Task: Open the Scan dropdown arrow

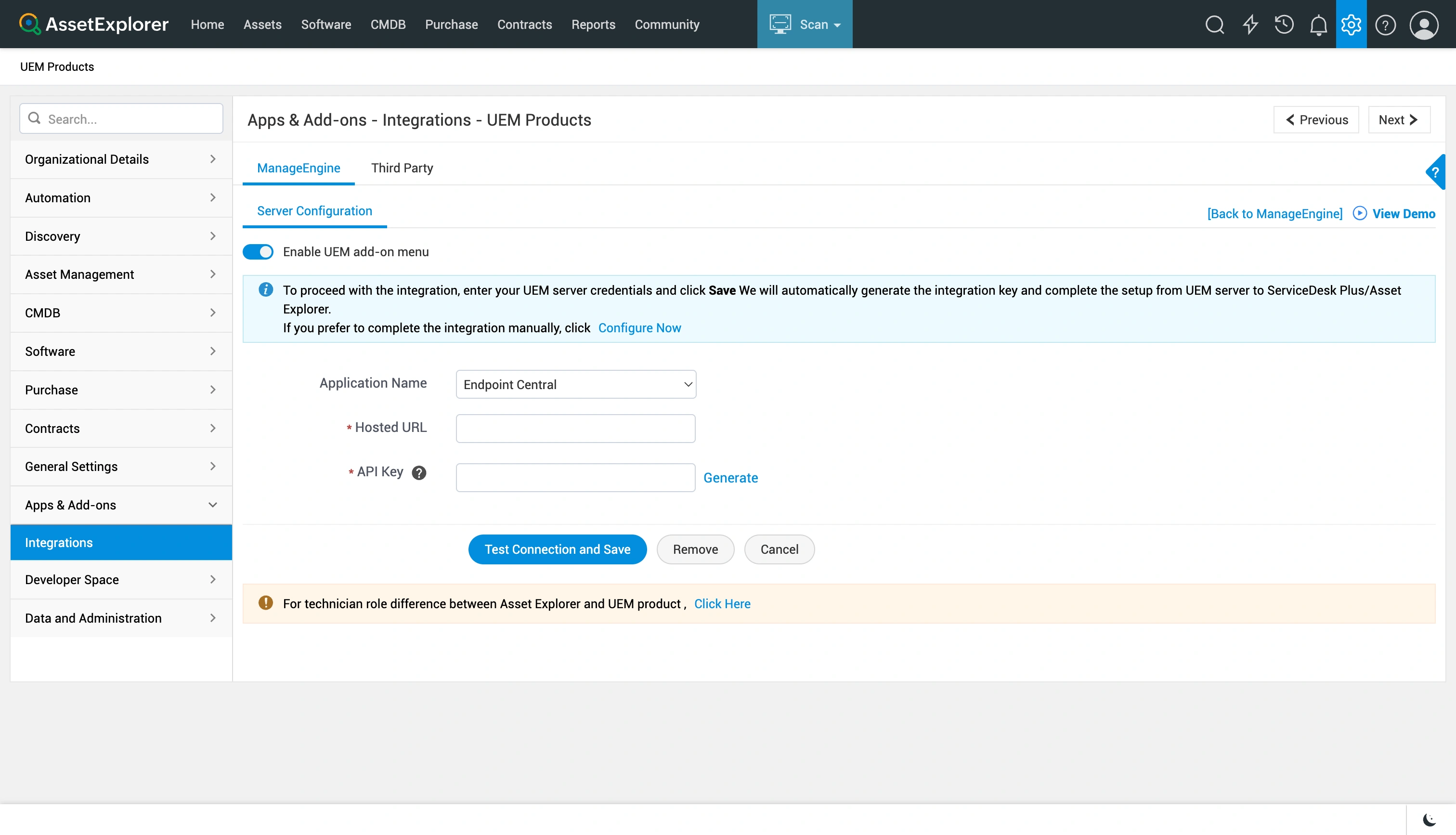Action: point(837,25)
